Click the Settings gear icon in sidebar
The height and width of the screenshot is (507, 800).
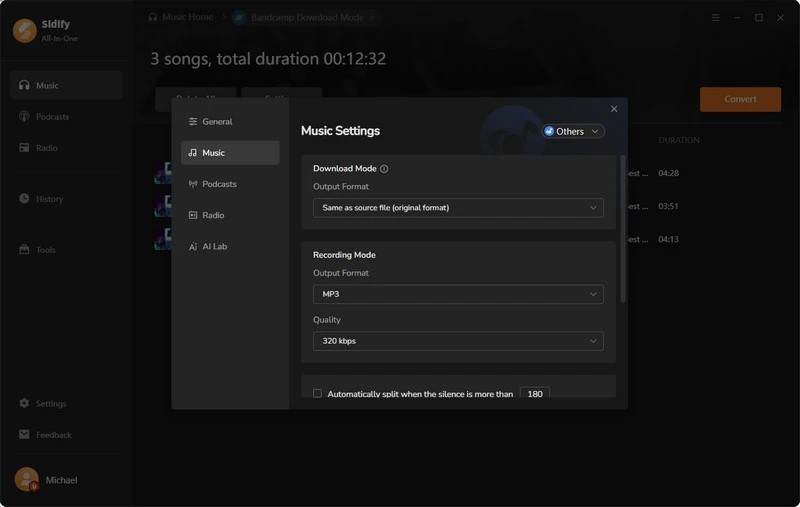click(24, 403)
